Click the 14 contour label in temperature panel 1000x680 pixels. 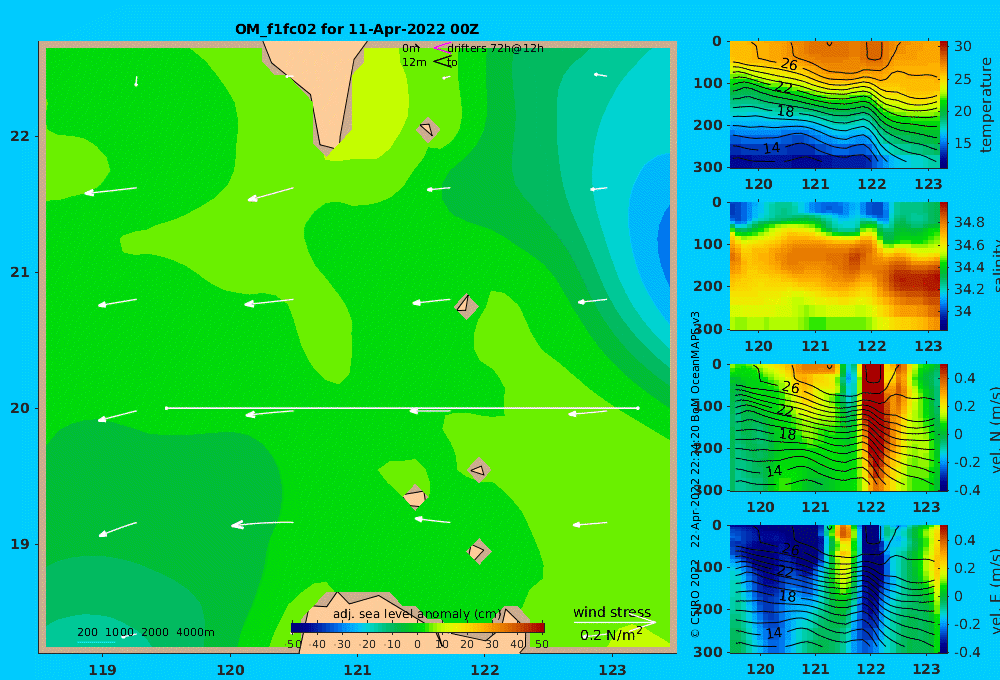(x=772, y=148)
